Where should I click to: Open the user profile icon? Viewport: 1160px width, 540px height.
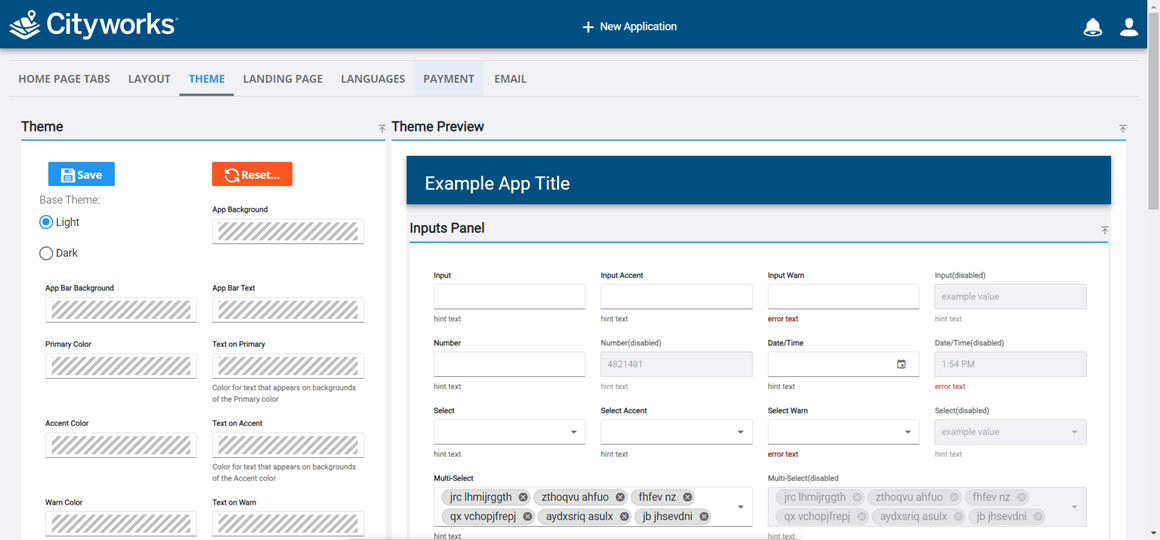[1129, 27]
